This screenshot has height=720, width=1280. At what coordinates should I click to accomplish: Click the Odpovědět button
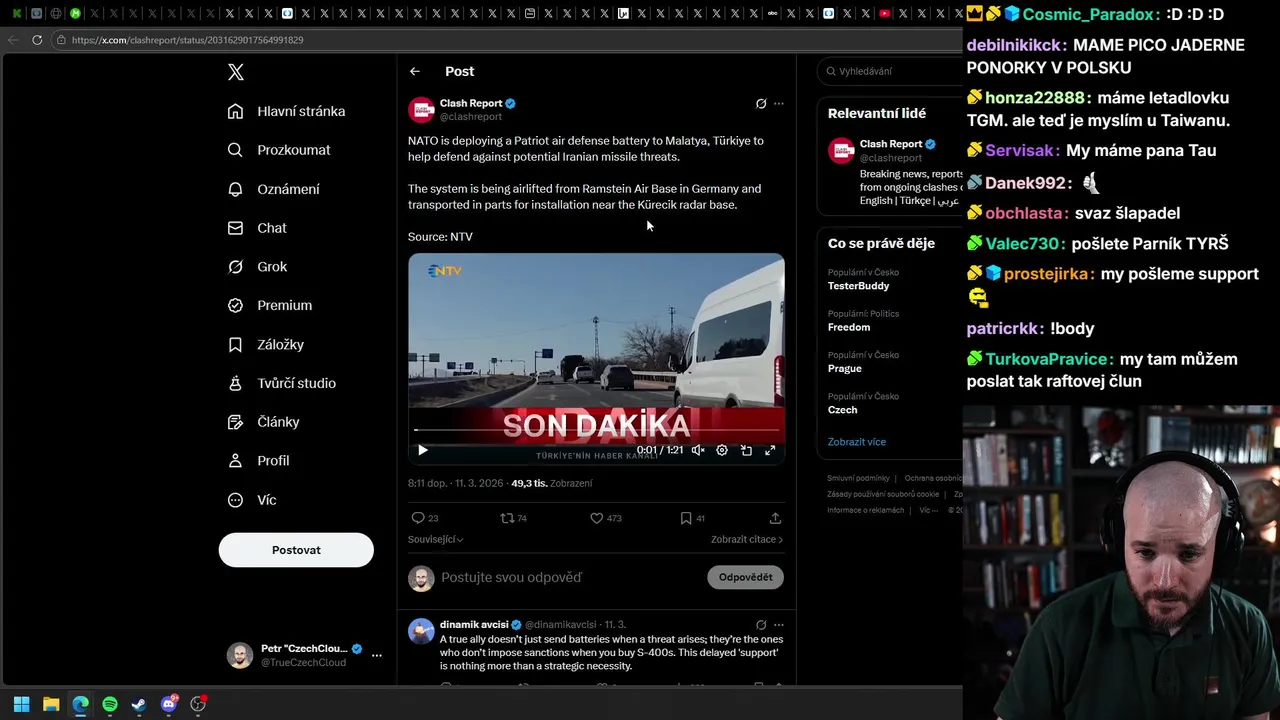(x=746, y=577)
